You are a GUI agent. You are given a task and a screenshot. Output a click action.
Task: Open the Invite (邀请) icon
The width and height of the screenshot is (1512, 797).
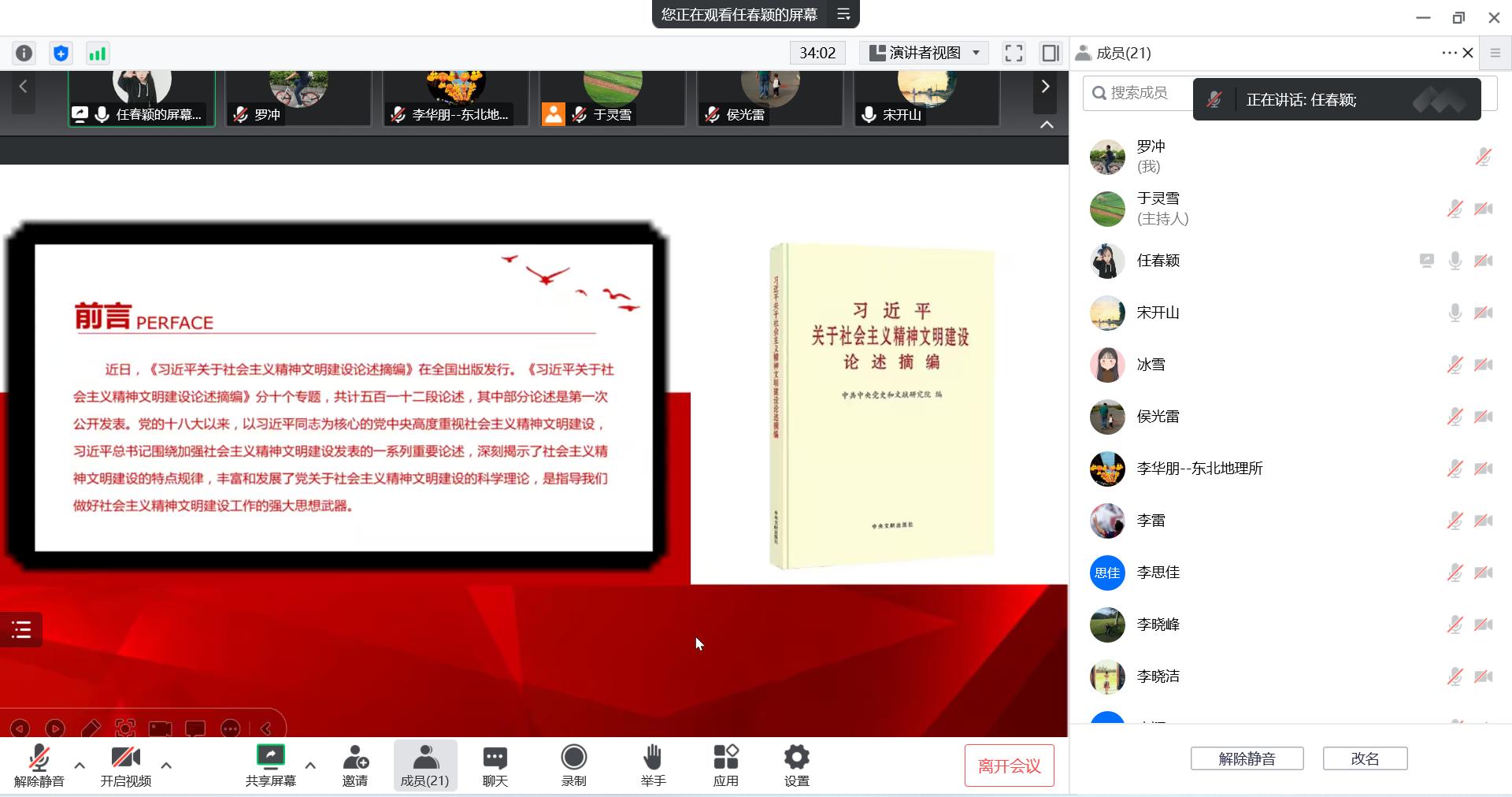click(355, 765)
